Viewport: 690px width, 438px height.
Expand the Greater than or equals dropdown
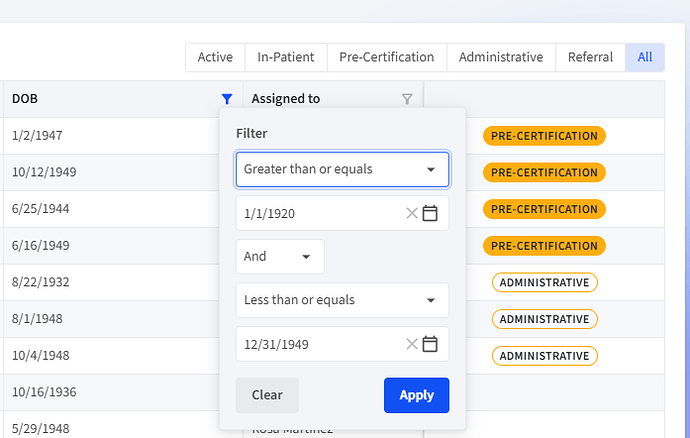(342, 169)
